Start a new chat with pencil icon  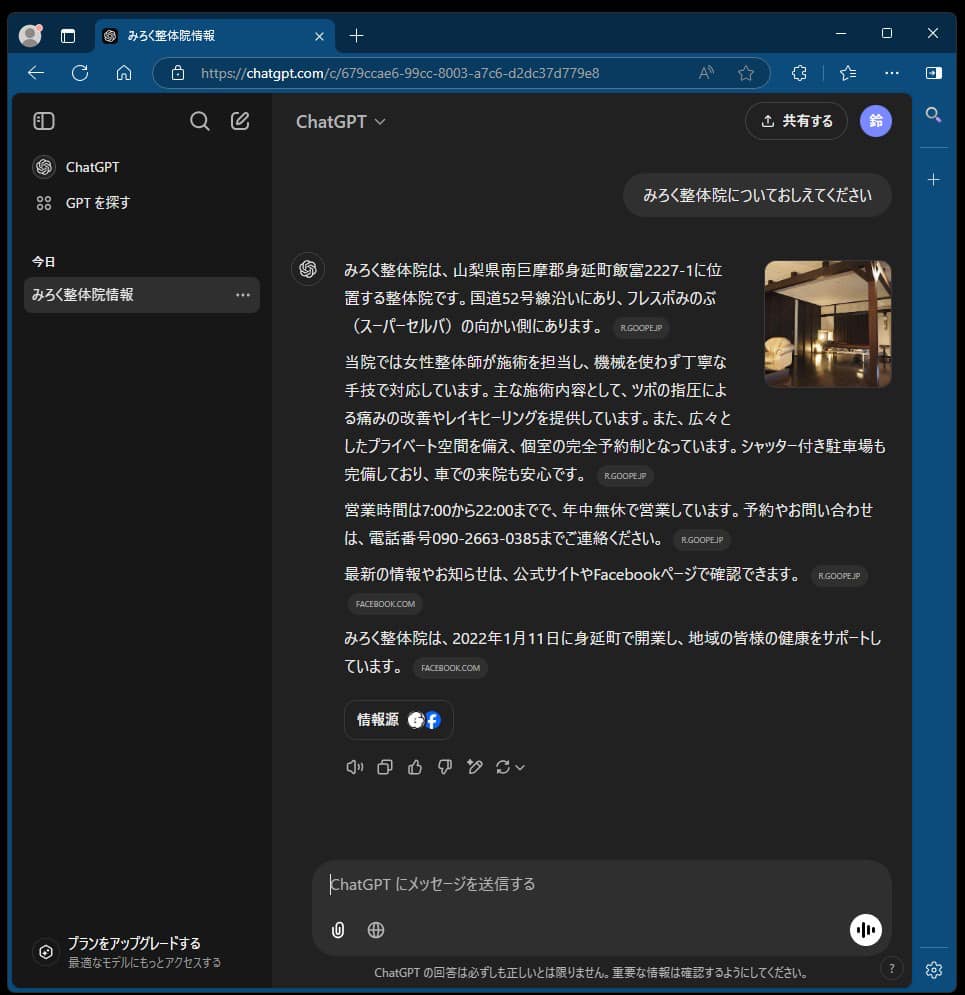coord(240,121)
